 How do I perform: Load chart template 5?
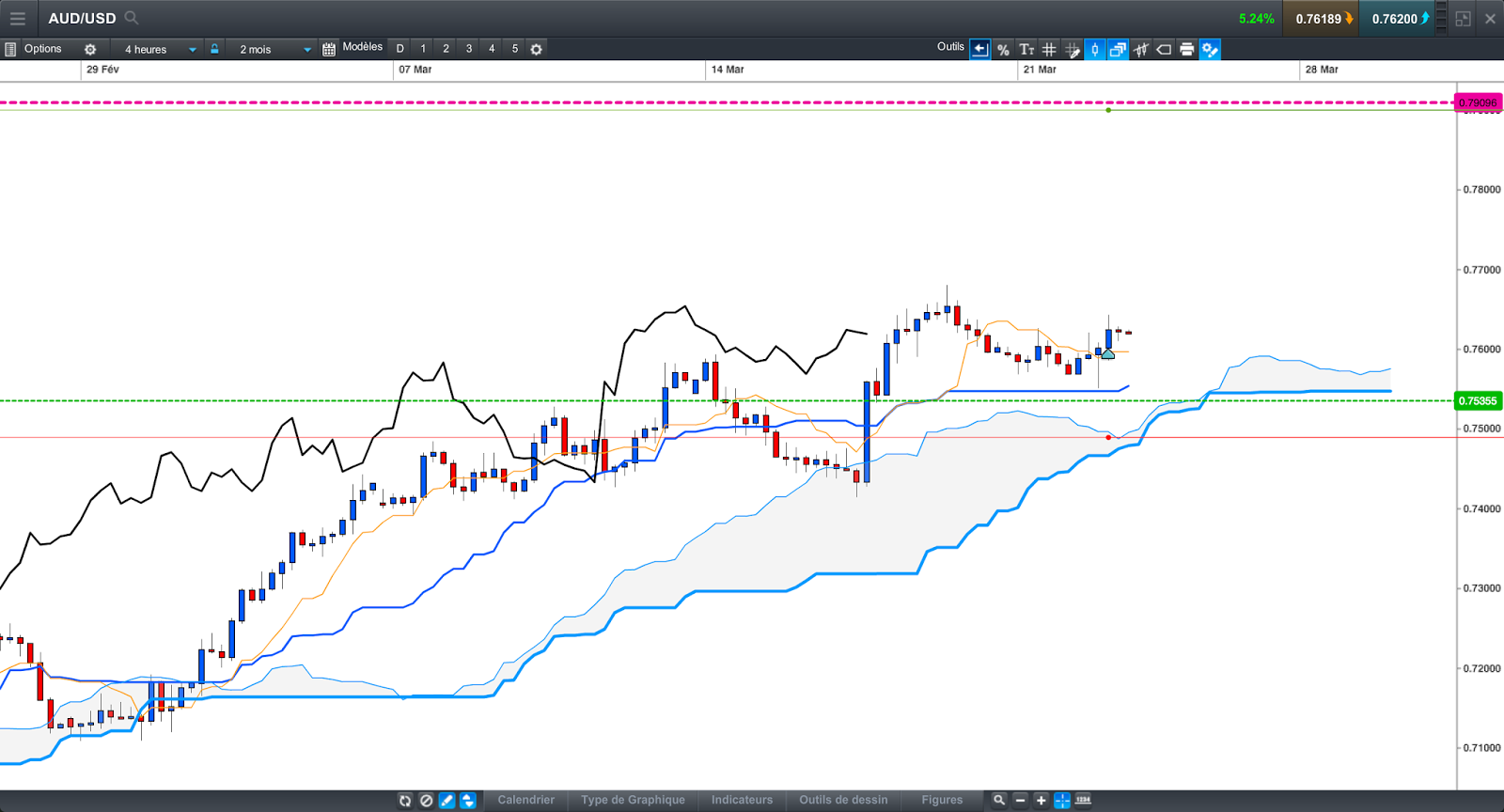[515, 49]
